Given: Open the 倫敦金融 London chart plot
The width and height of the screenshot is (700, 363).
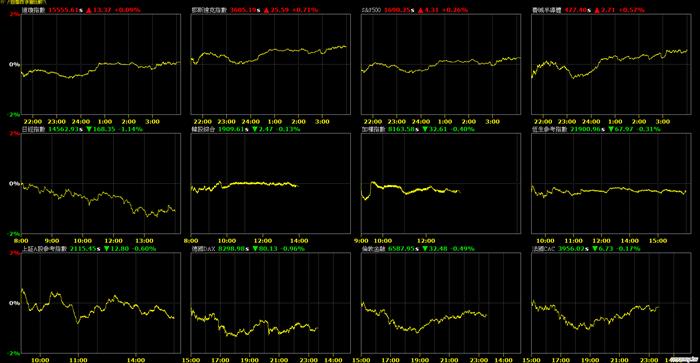Looking at the screenshot, I should (441, 303).
